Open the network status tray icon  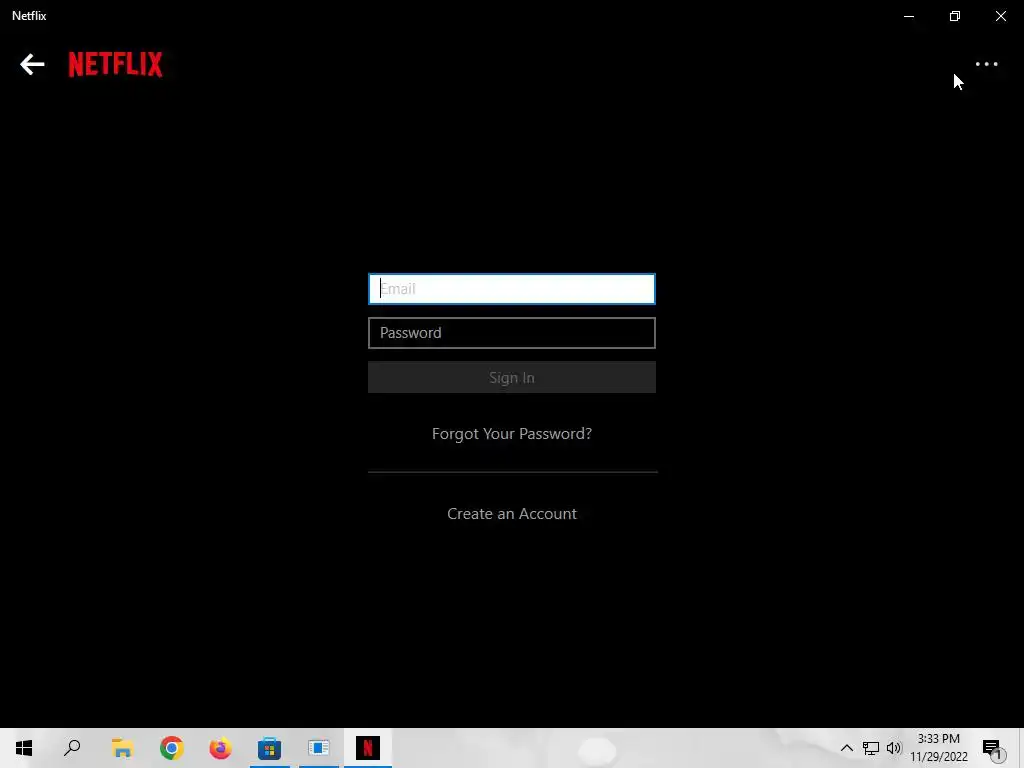[871, 748]
